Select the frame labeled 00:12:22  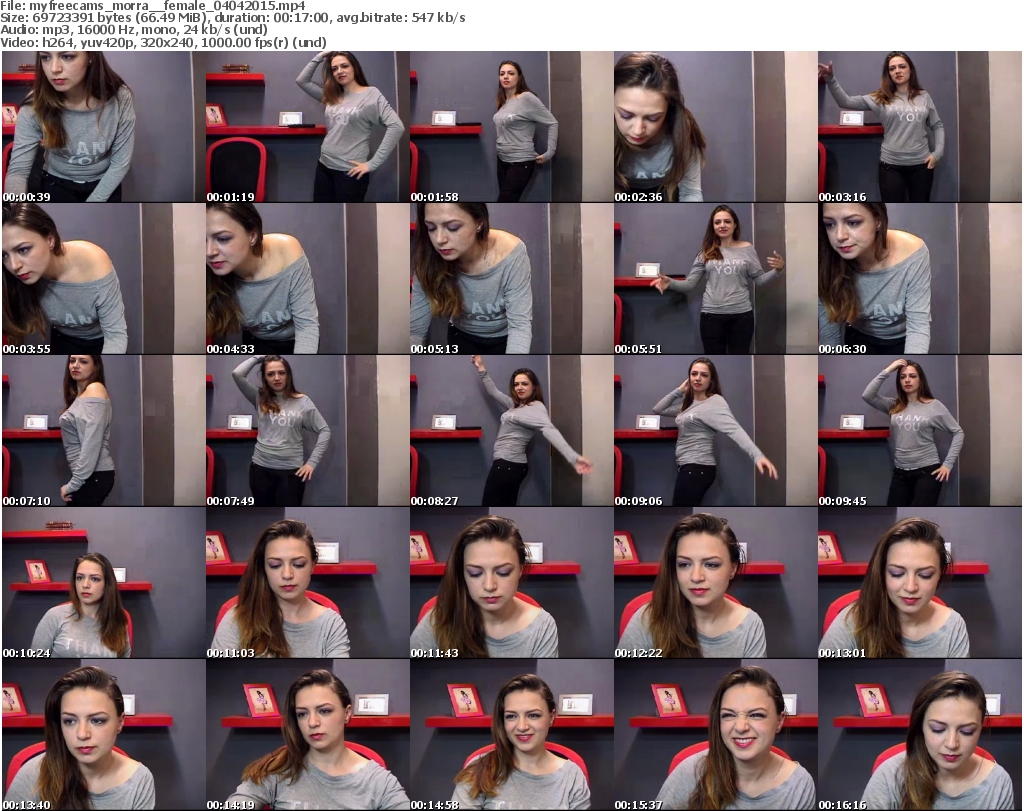tap(714, 583)
